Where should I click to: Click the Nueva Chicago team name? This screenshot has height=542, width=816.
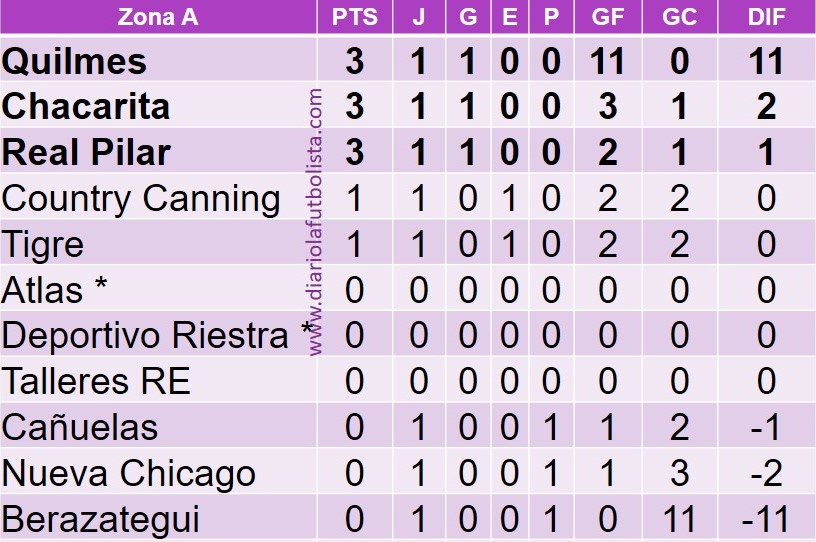(129, 474)
